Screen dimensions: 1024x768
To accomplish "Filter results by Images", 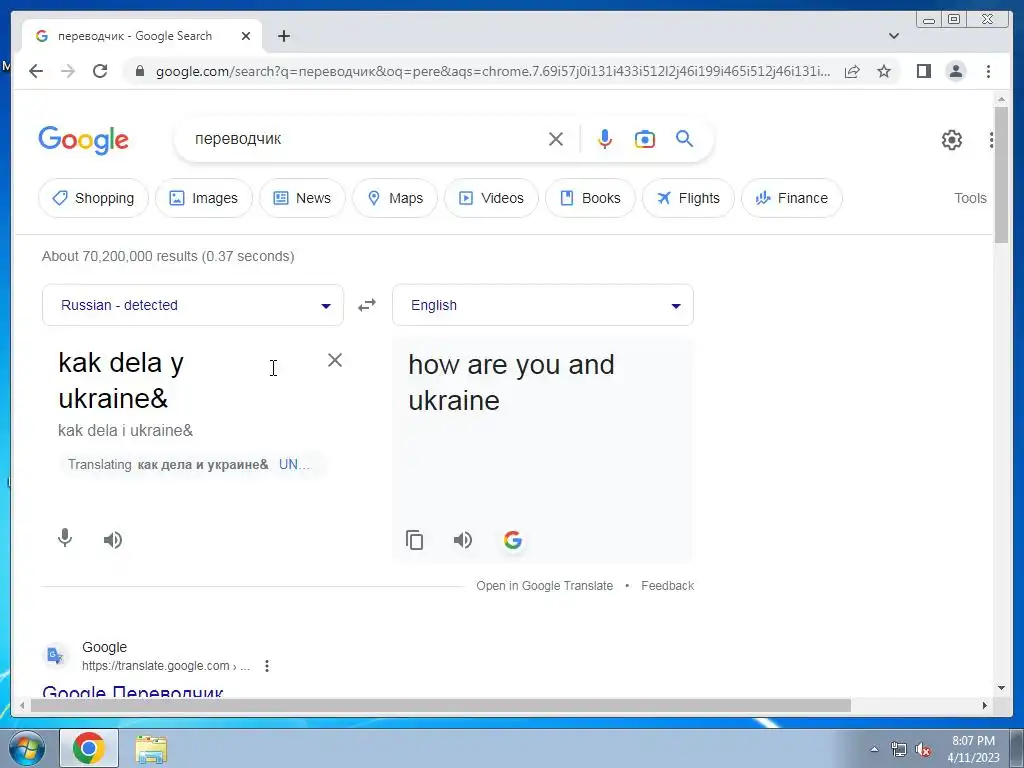I will pos(204,198).
